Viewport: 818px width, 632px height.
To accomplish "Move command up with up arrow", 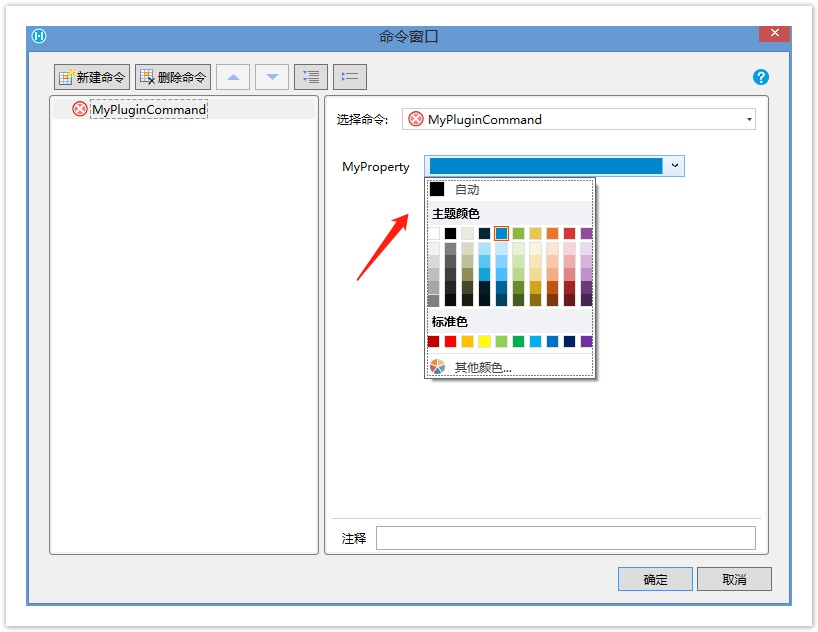I will [x=233, y=77].
